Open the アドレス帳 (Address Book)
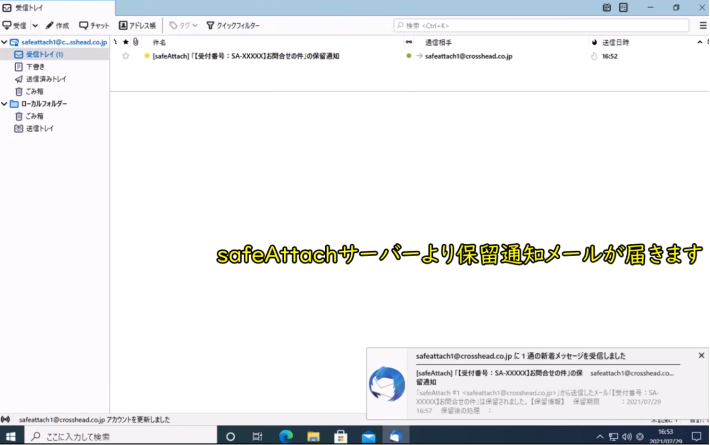The image size is (710, 445). click(x=137, y=25)
